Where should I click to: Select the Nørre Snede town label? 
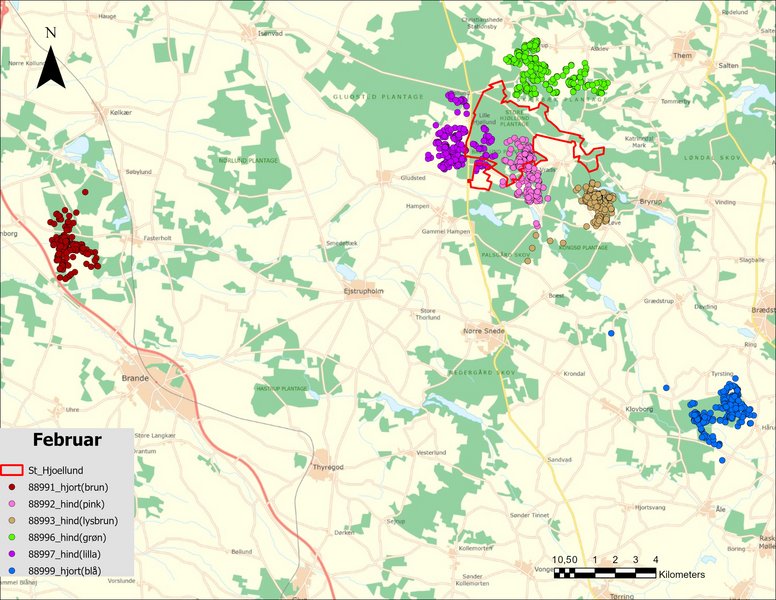pos(485,332)
